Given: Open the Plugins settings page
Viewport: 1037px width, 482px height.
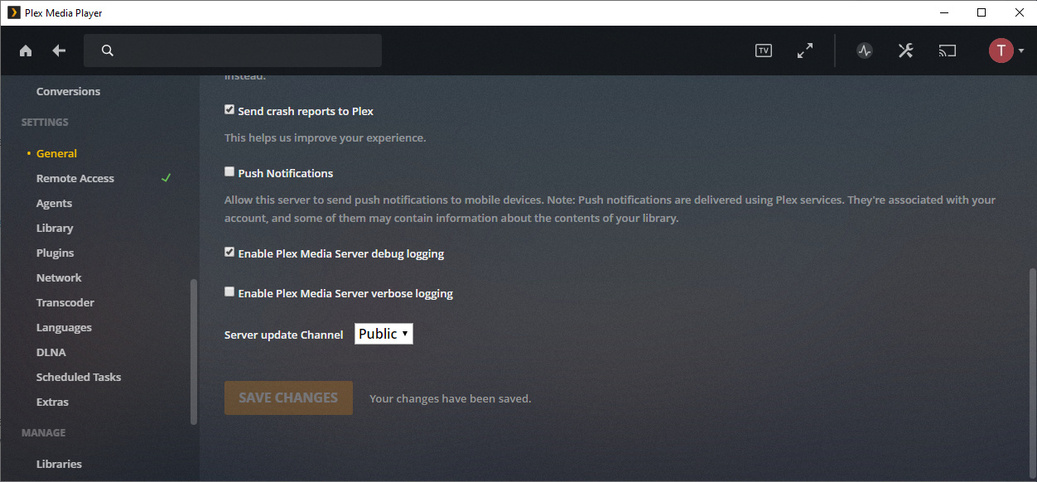Looking at the screenshot, I should point(55,253).
